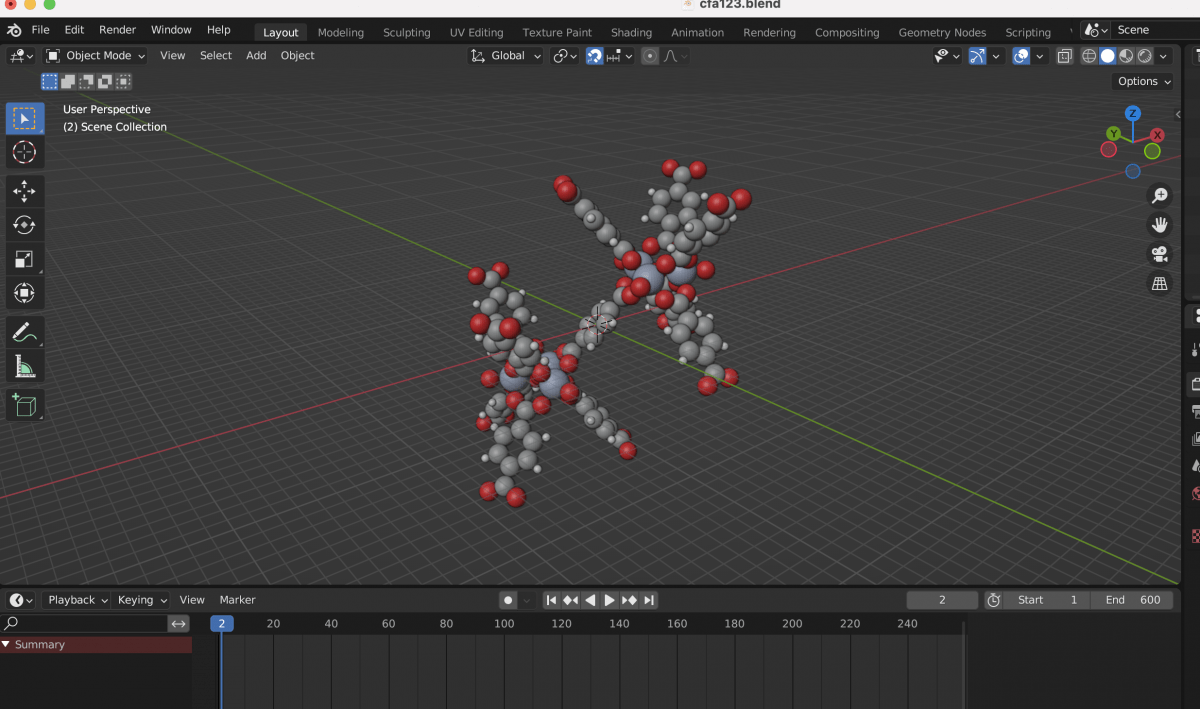The width and height of the screenshot is (1200, 709).
Task: Toggle X-ray display mode
Action: click(x=1065, y=56)
